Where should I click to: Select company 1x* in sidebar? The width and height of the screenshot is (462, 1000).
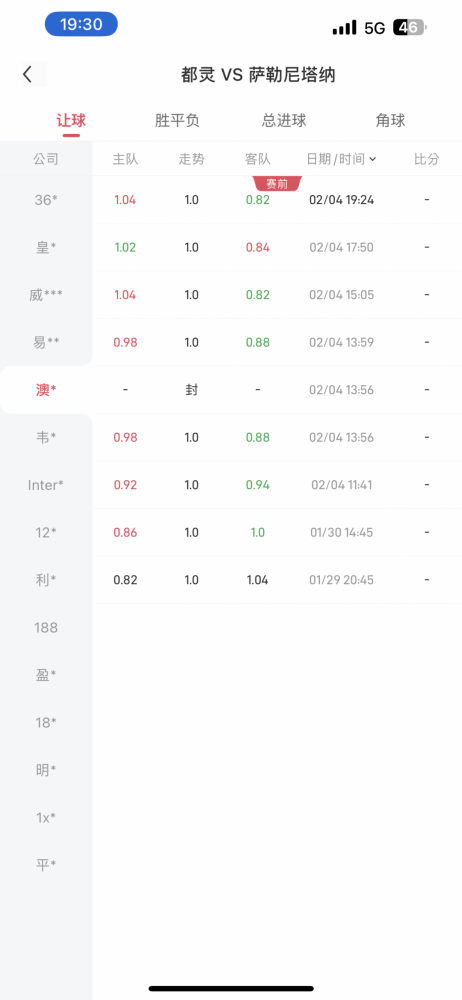click(x=46, y=818)
